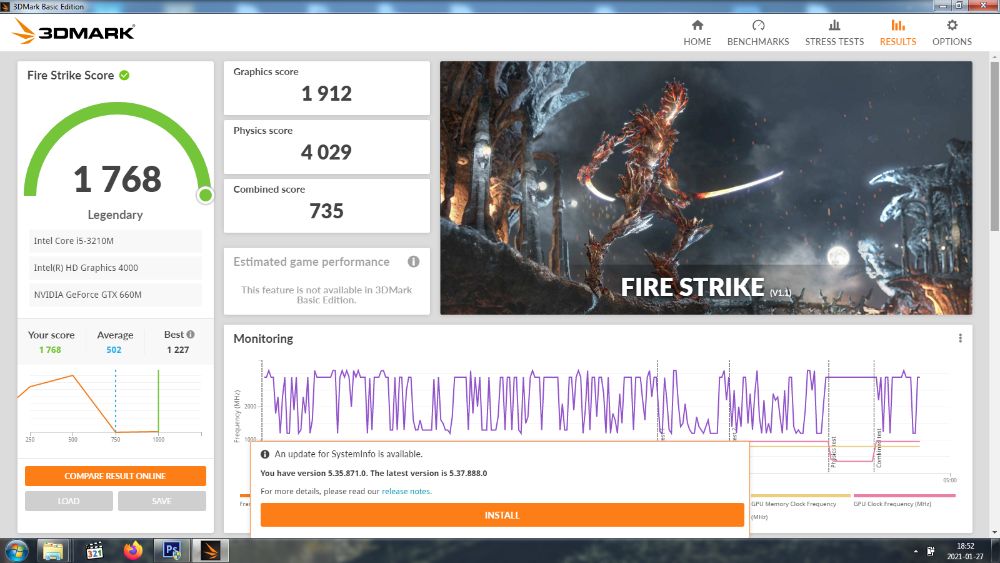Click the 3DMark taskbar icon
1000x563 pixels.
point(210,550)
